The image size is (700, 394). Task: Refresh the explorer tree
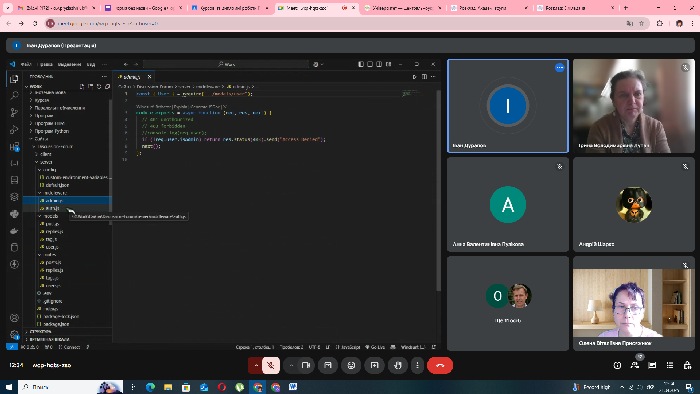pos(99,87)
